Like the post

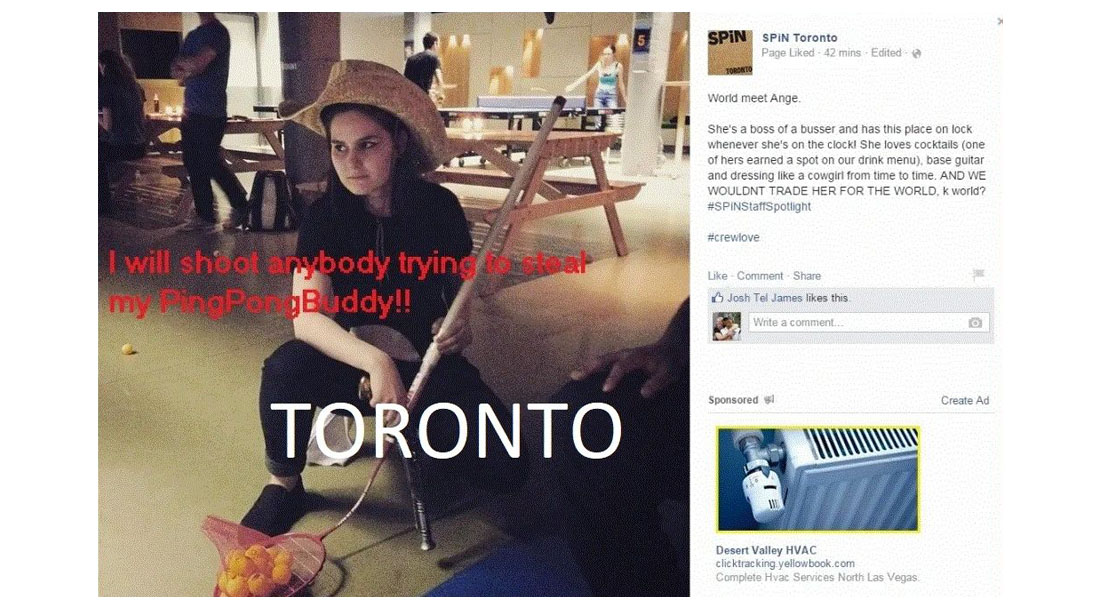click(717, 276)
